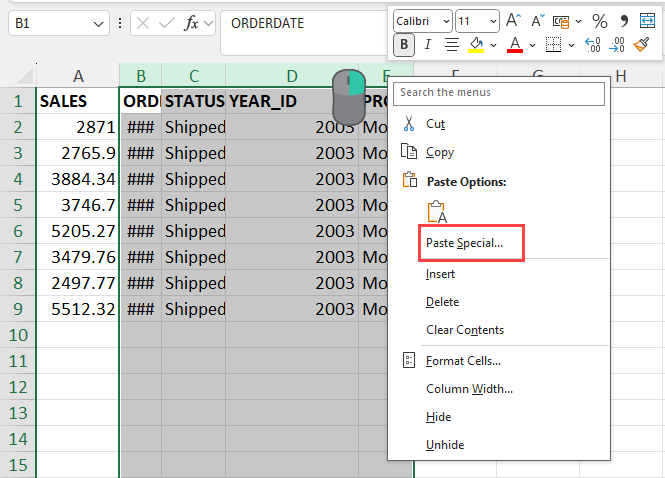Toggle Italic formatting in mini toolbar
This screenshot has height=478, width=665.
[x=428, y=44]
